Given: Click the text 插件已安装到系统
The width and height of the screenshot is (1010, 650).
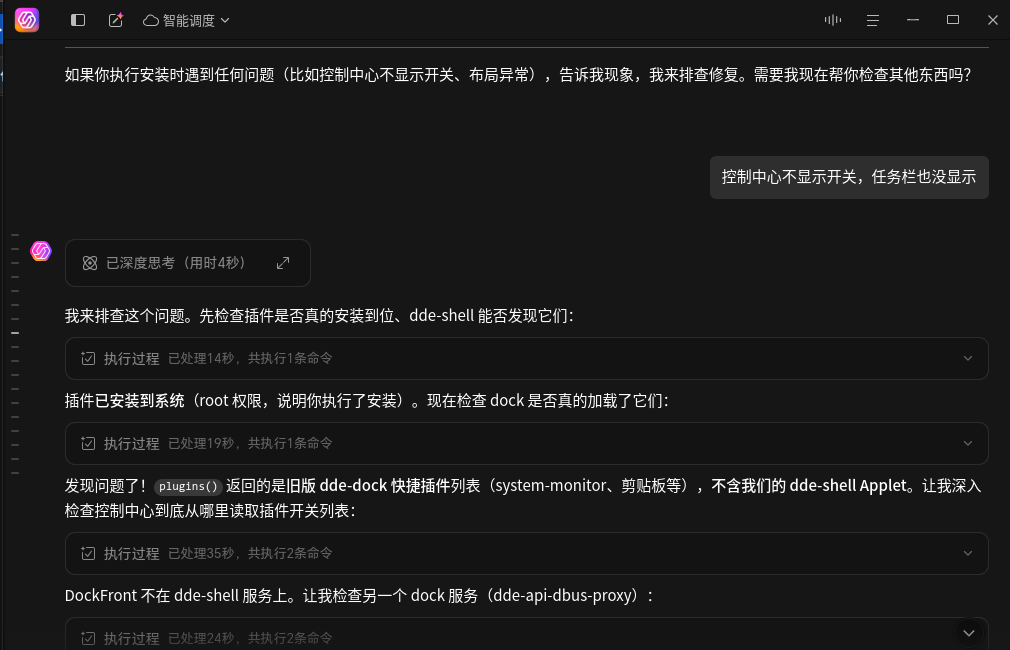Looking at the screenshot, I should point(124,401).
